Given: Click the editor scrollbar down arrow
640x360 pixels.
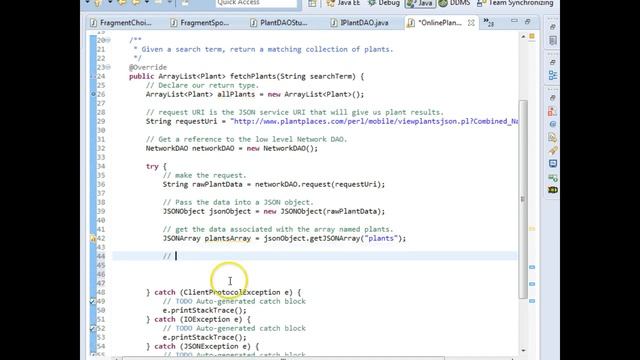Looking at the screenshot, I should coord(523,350).
